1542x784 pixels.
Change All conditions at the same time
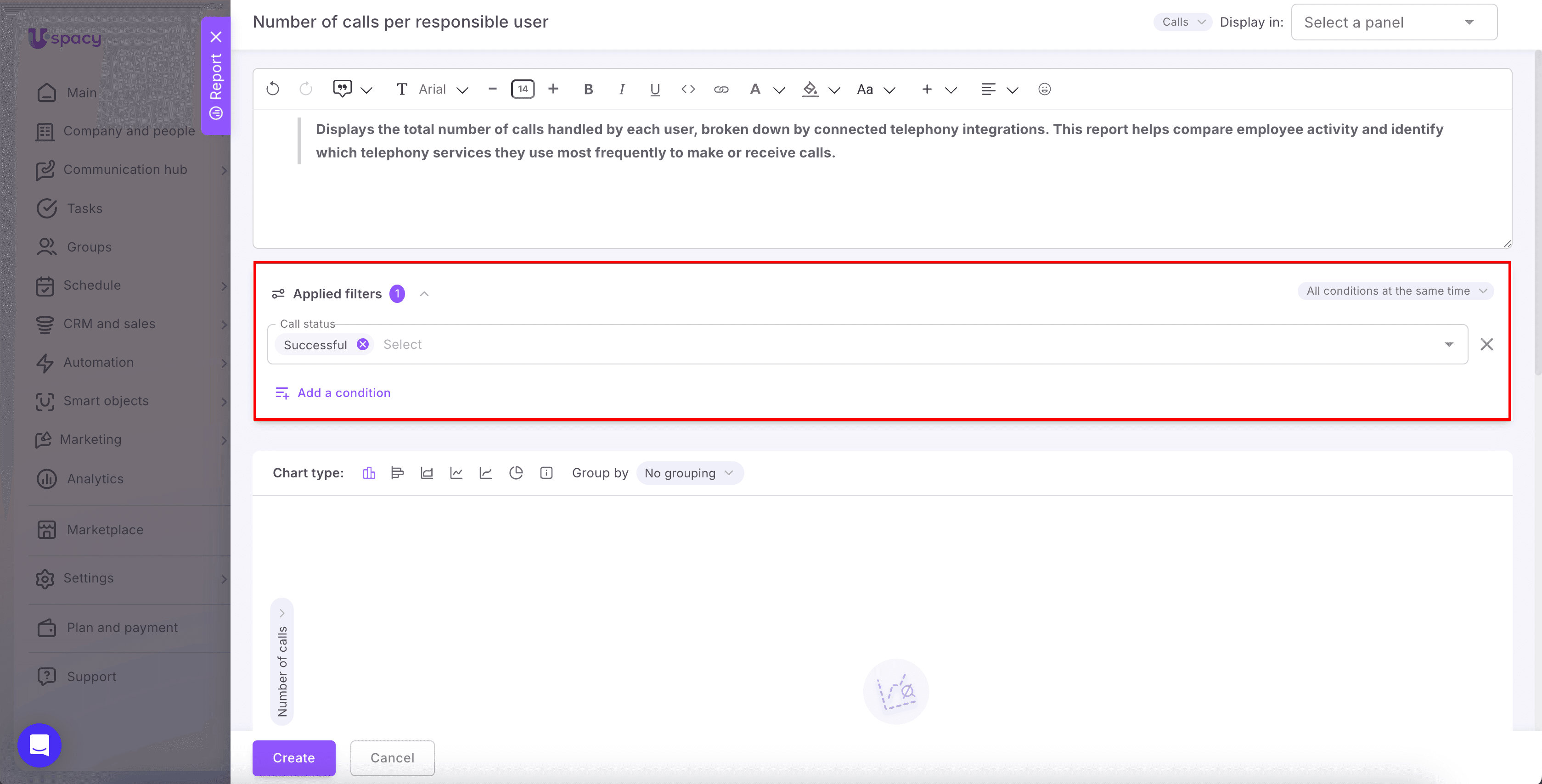pyautogui.click(x=1396, y=291)
